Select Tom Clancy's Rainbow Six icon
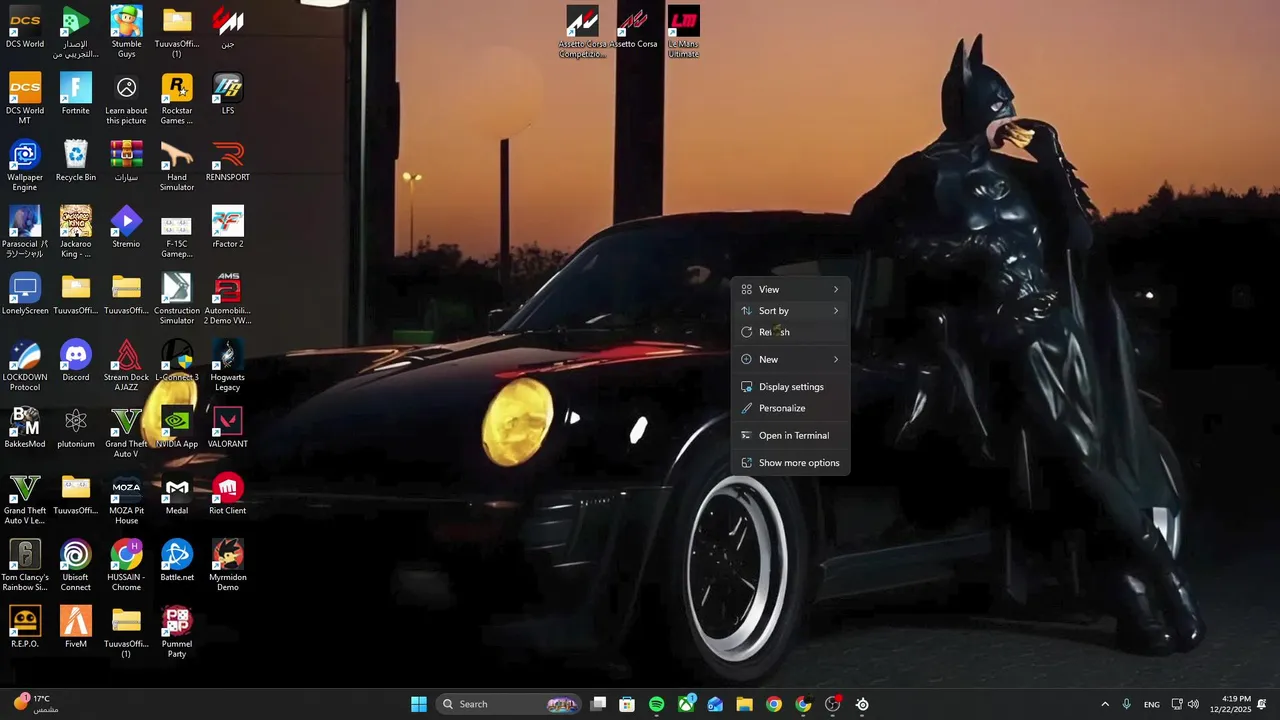This screenshot has height=720, width=1280. [25, 566]
